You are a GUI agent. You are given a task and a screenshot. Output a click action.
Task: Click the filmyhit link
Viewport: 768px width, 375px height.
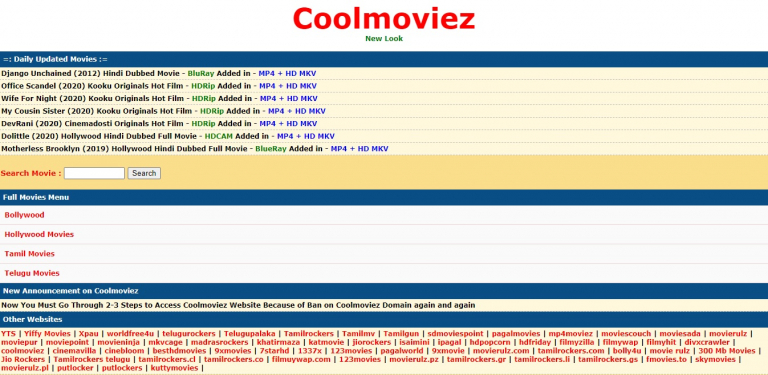coord(661,342)
